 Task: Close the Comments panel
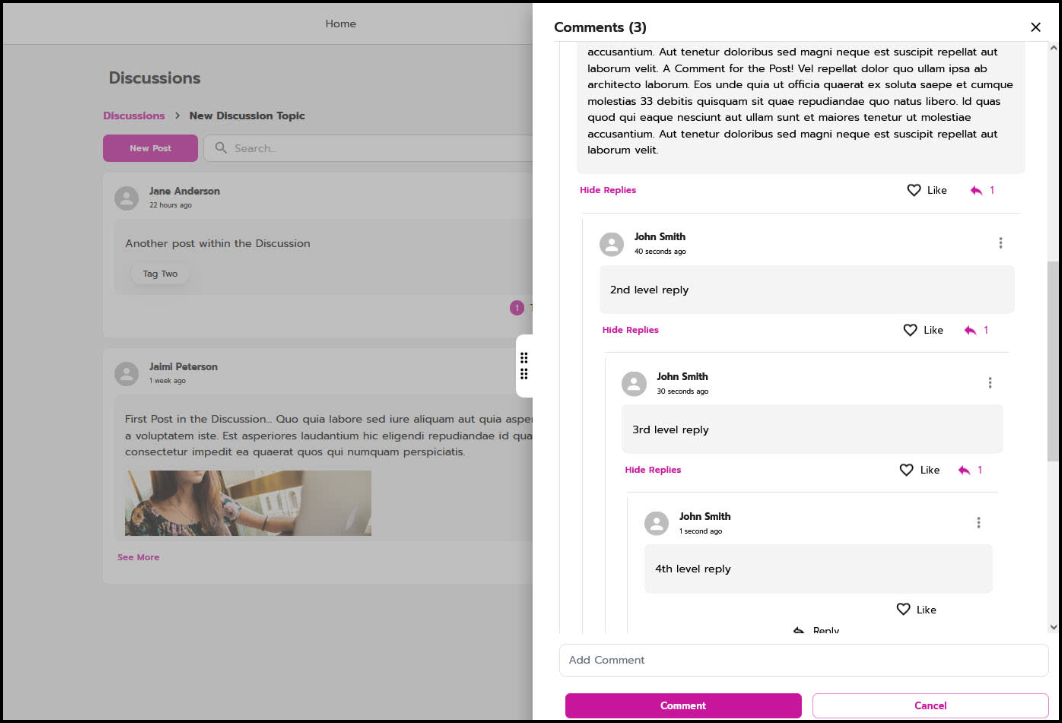pyautogui.click(x=1035, y=27)
